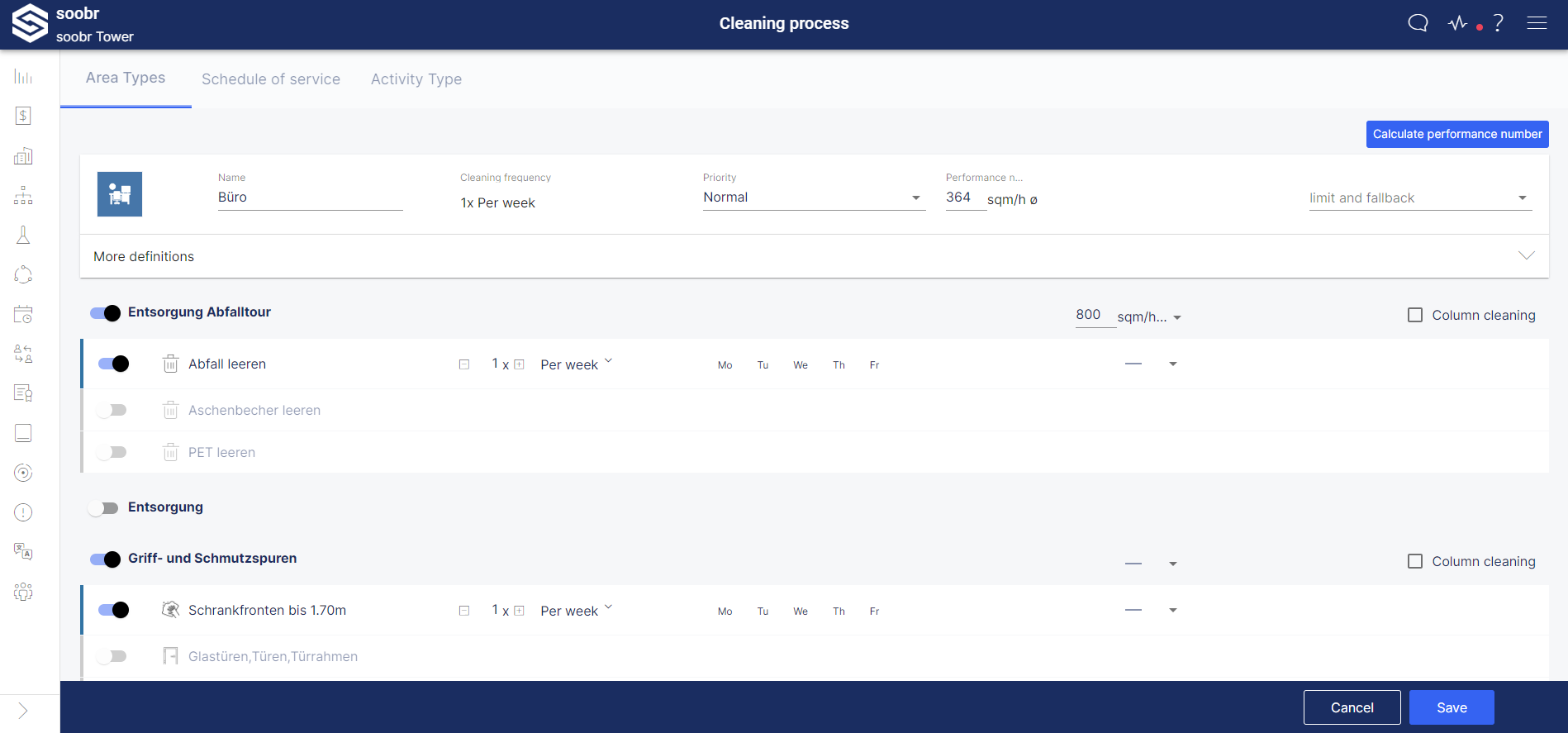Image resolution: width=1568 pixels, height=733 pixels.
Task: Click the Calculate performance number button
Action: tap(1456, 134)
